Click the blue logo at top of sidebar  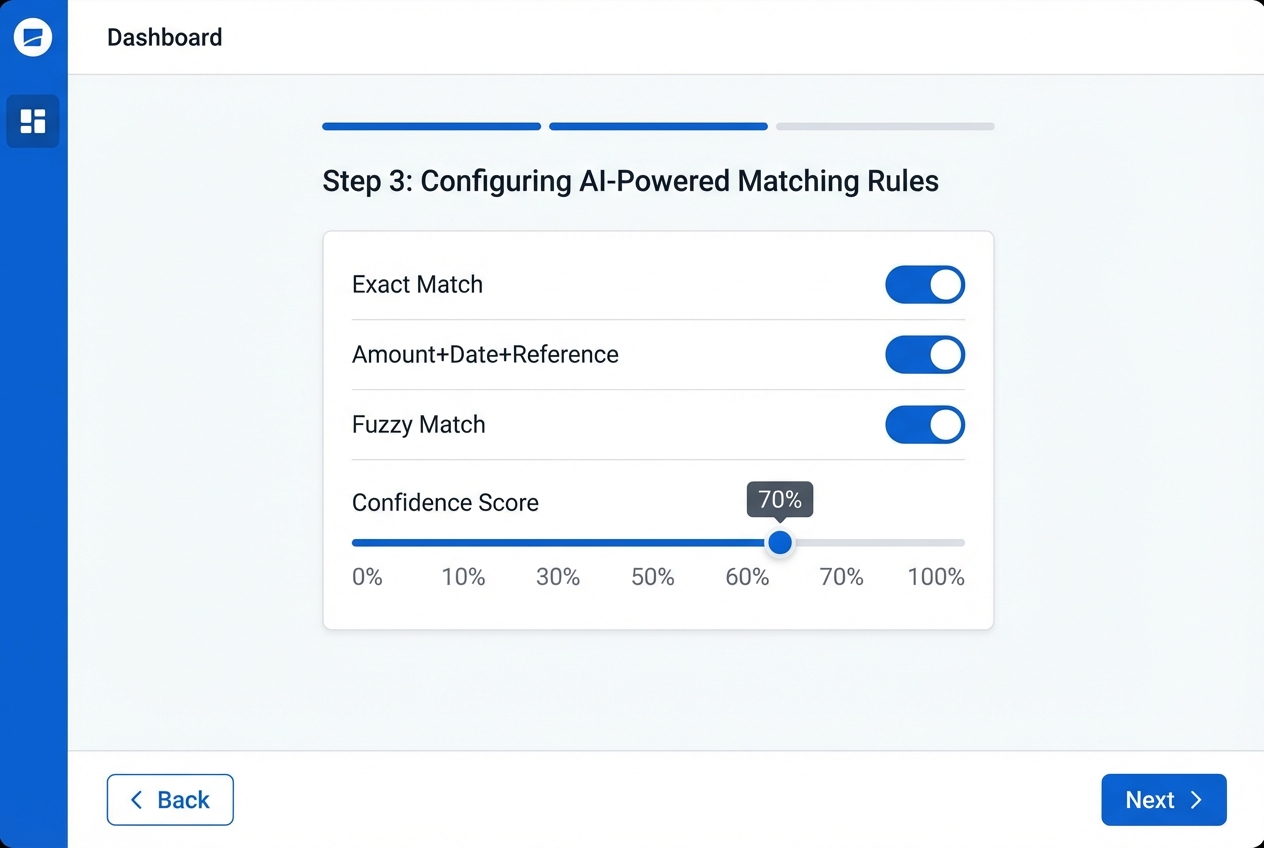[33, 36]
